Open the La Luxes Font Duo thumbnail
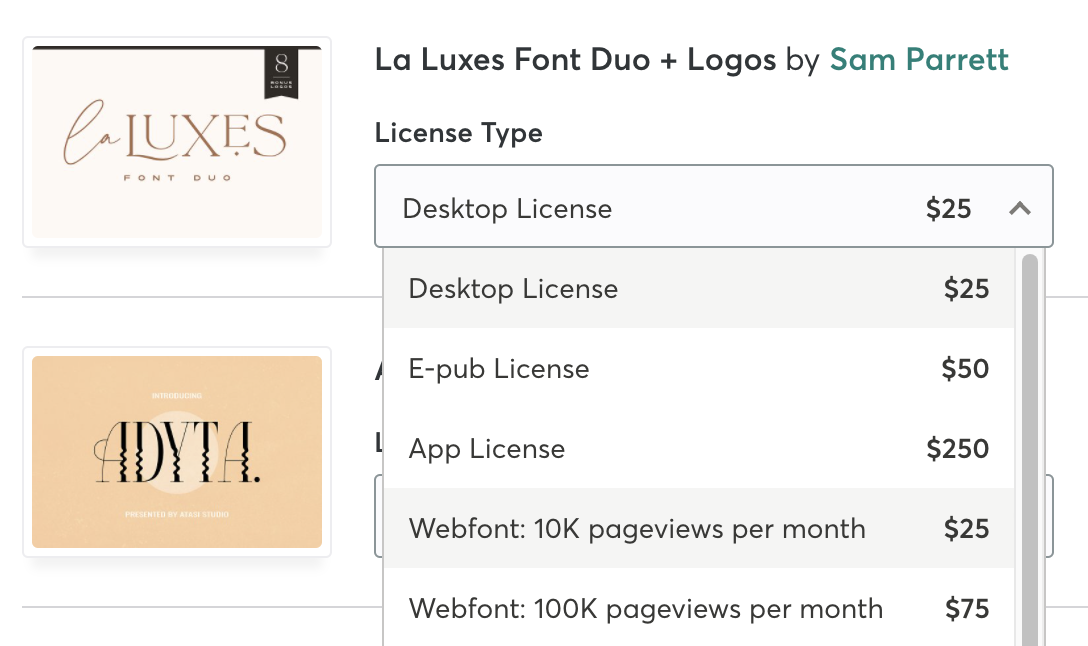1088x646 pixels. (x=177, y=142)
